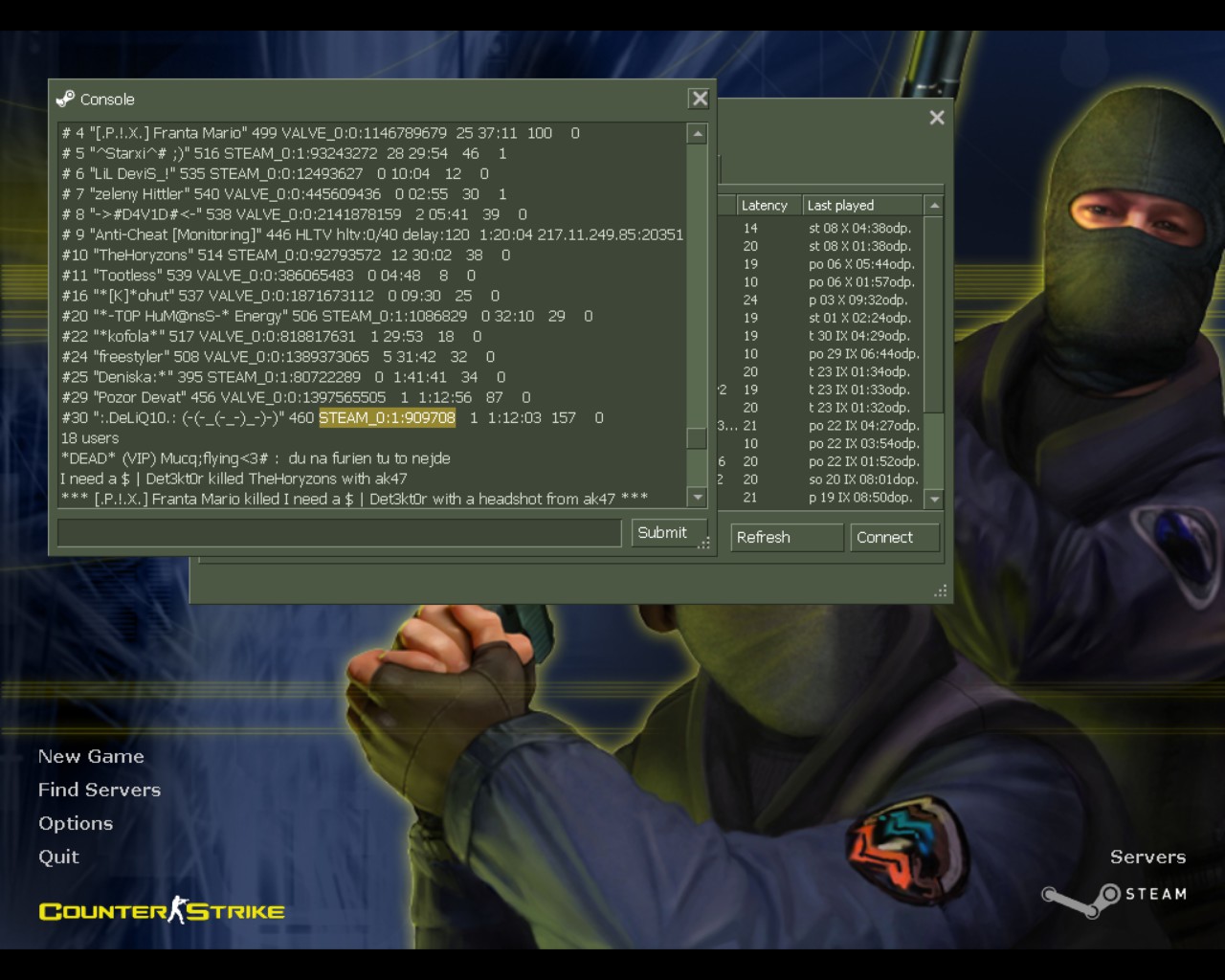Image resolution: width=1225 pixels, height=980 pixels.
Task: Click the Connect button
Action: tap(895, 537)
